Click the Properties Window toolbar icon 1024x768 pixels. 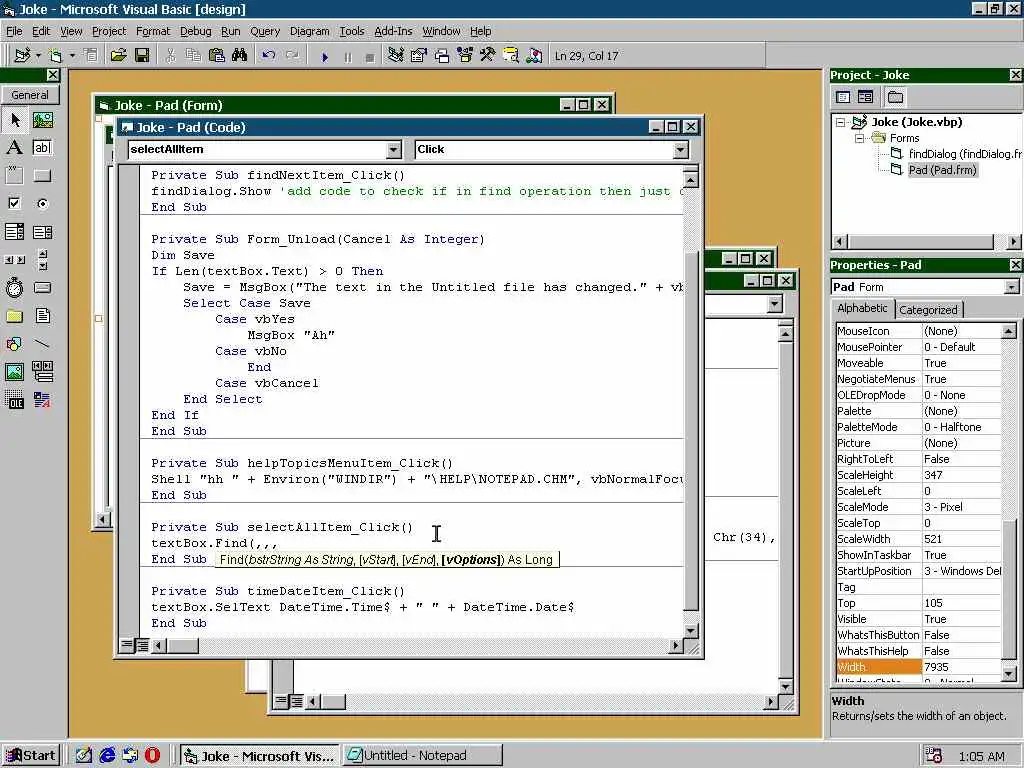418,56
